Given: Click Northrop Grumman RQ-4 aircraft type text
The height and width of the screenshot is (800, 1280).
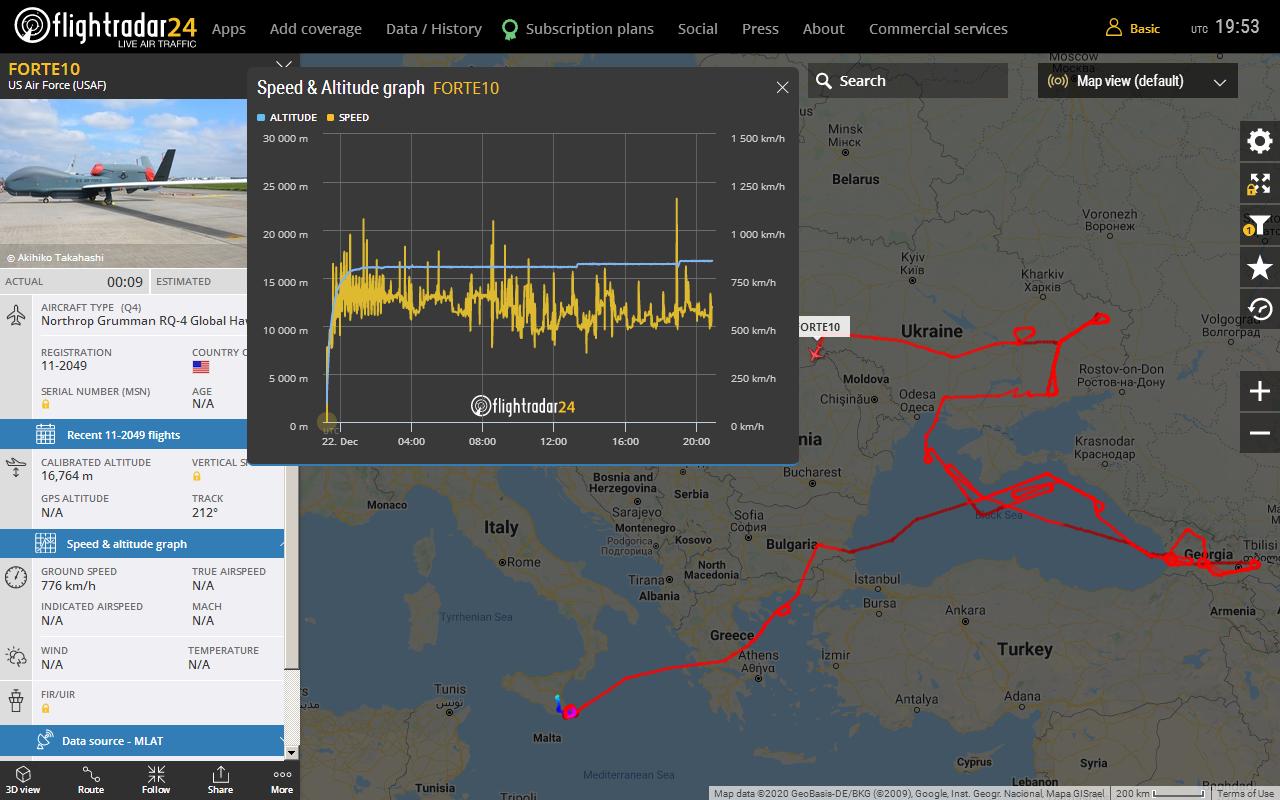Looking at the screenshot, I should [x=144, y=321].
